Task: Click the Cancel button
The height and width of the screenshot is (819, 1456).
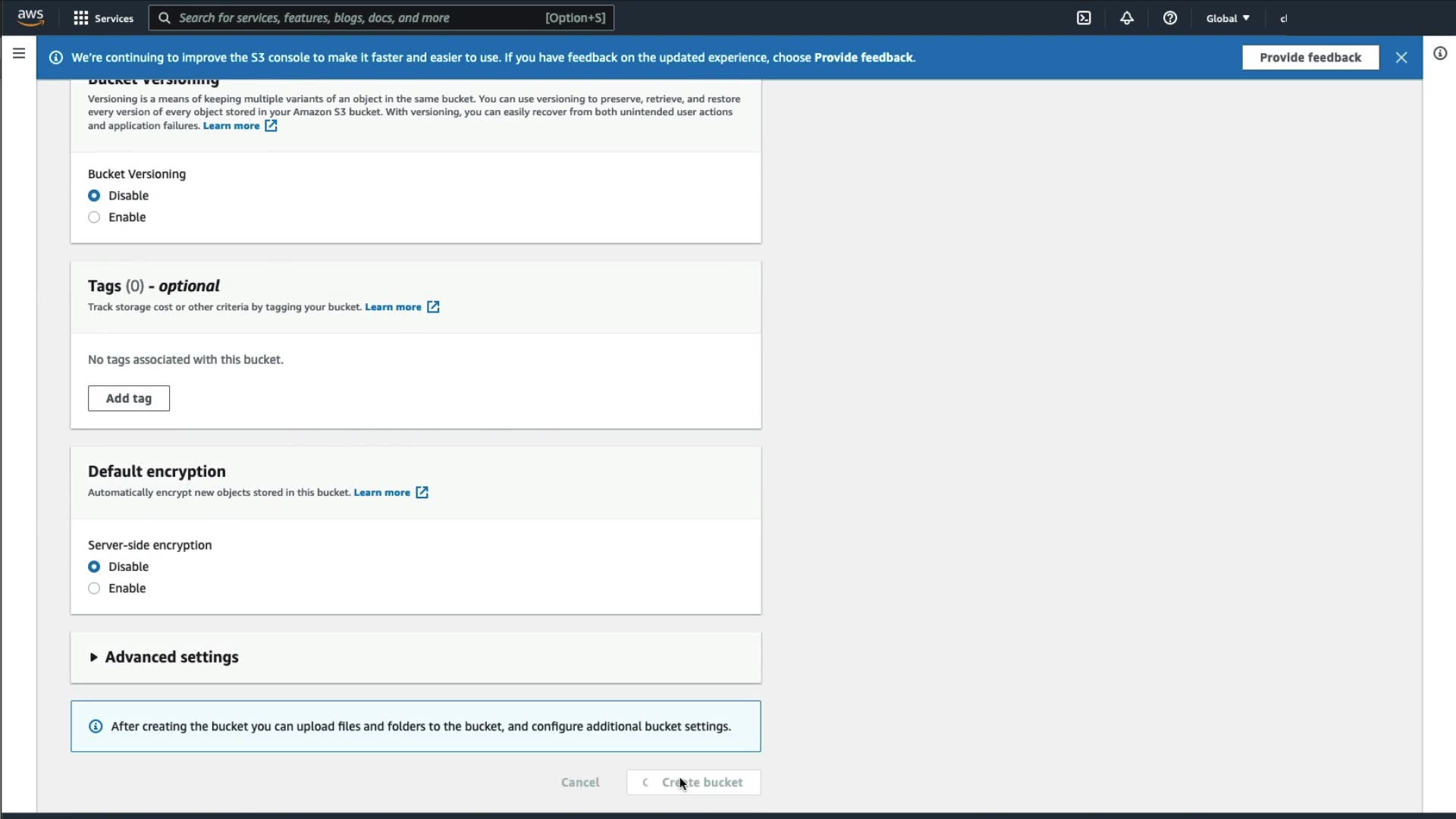Action: tap(580, 783)
